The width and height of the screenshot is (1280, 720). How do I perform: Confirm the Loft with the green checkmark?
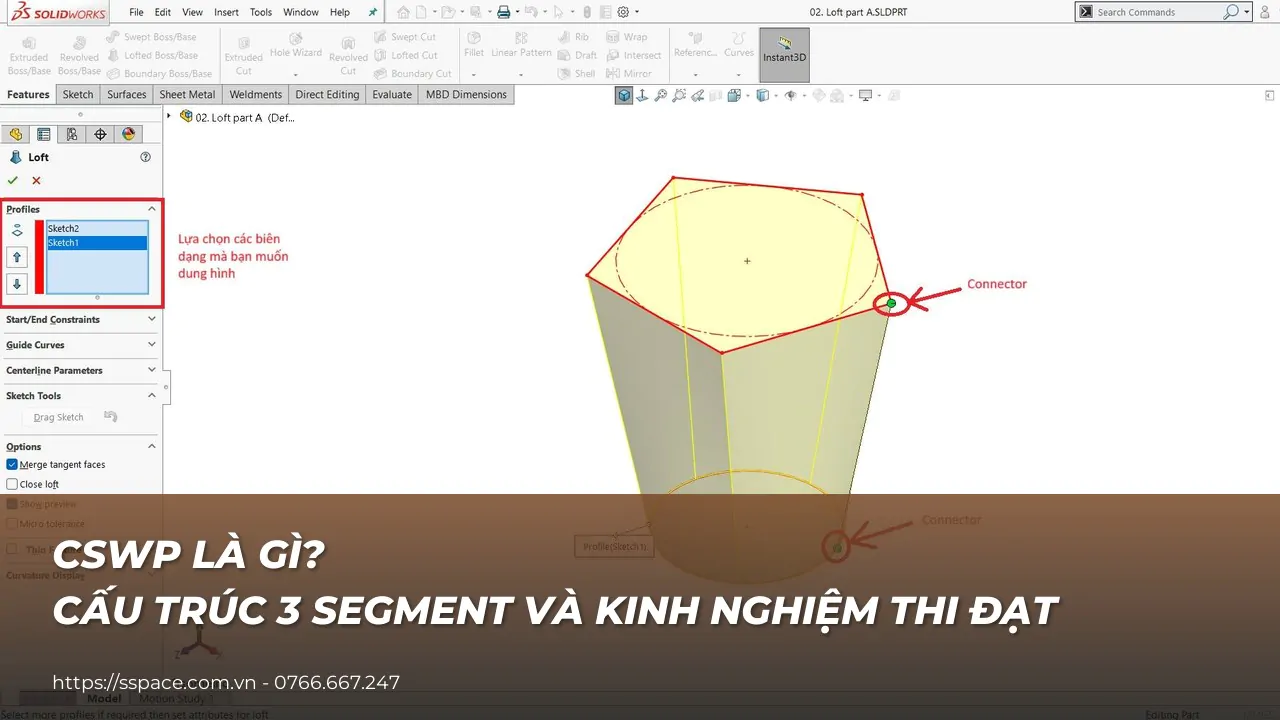13,180
